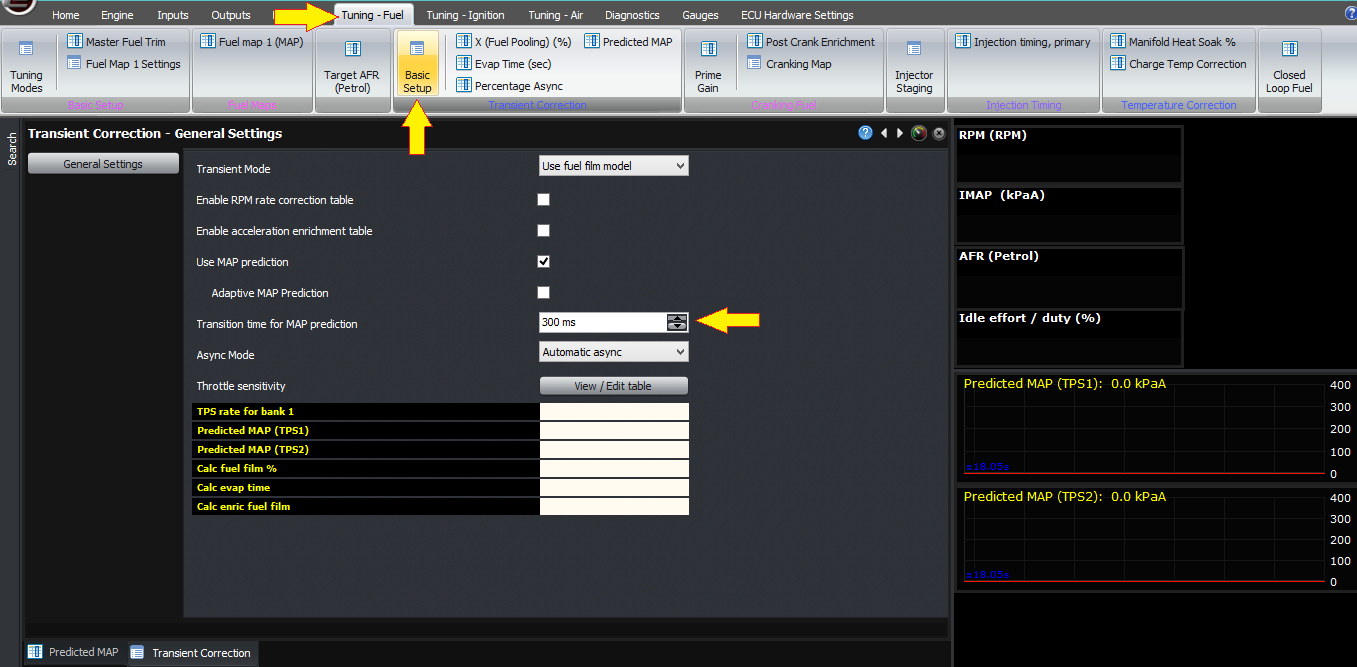This screenshot has height=667, width=1357.
Task: Open Target AFR (Petrol)
Action: [x=353, y=66]
